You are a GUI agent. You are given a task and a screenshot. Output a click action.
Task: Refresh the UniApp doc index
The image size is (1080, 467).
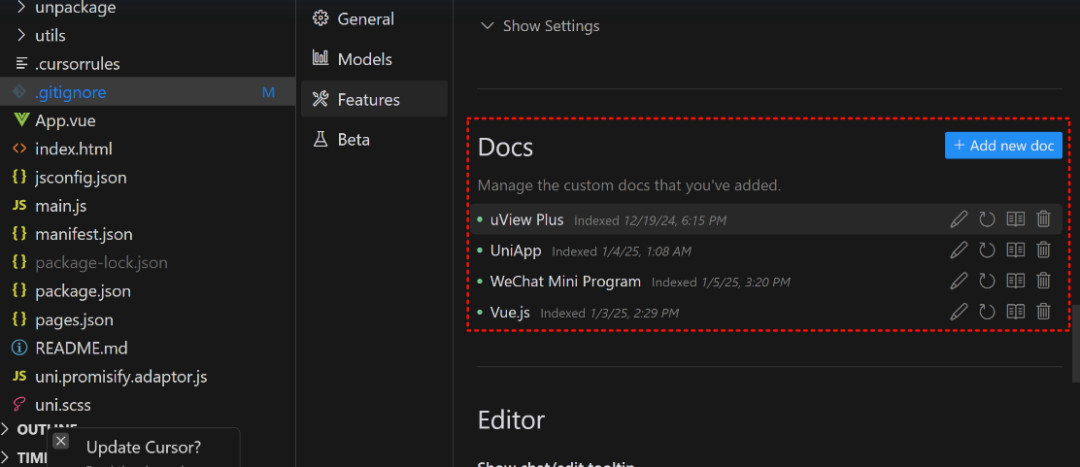pos(987,251)
